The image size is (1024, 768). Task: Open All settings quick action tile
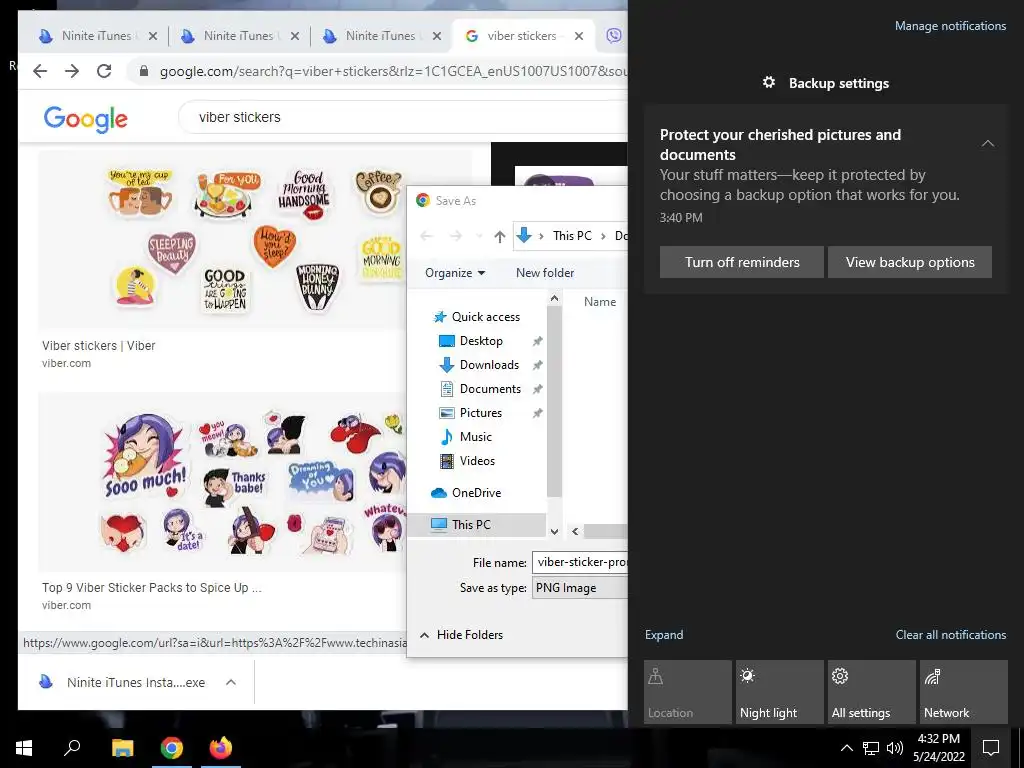tap(872, 692)
